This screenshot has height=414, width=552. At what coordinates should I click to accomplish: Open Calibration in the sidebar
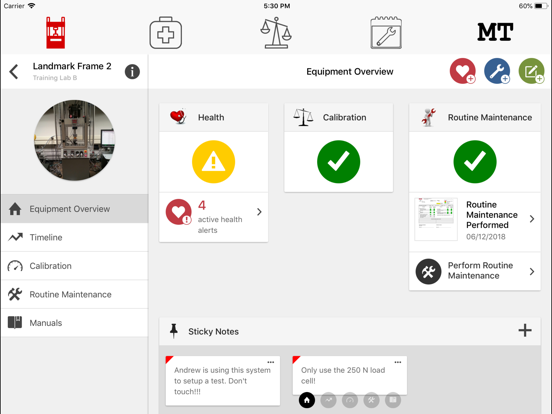coord(75,266)
